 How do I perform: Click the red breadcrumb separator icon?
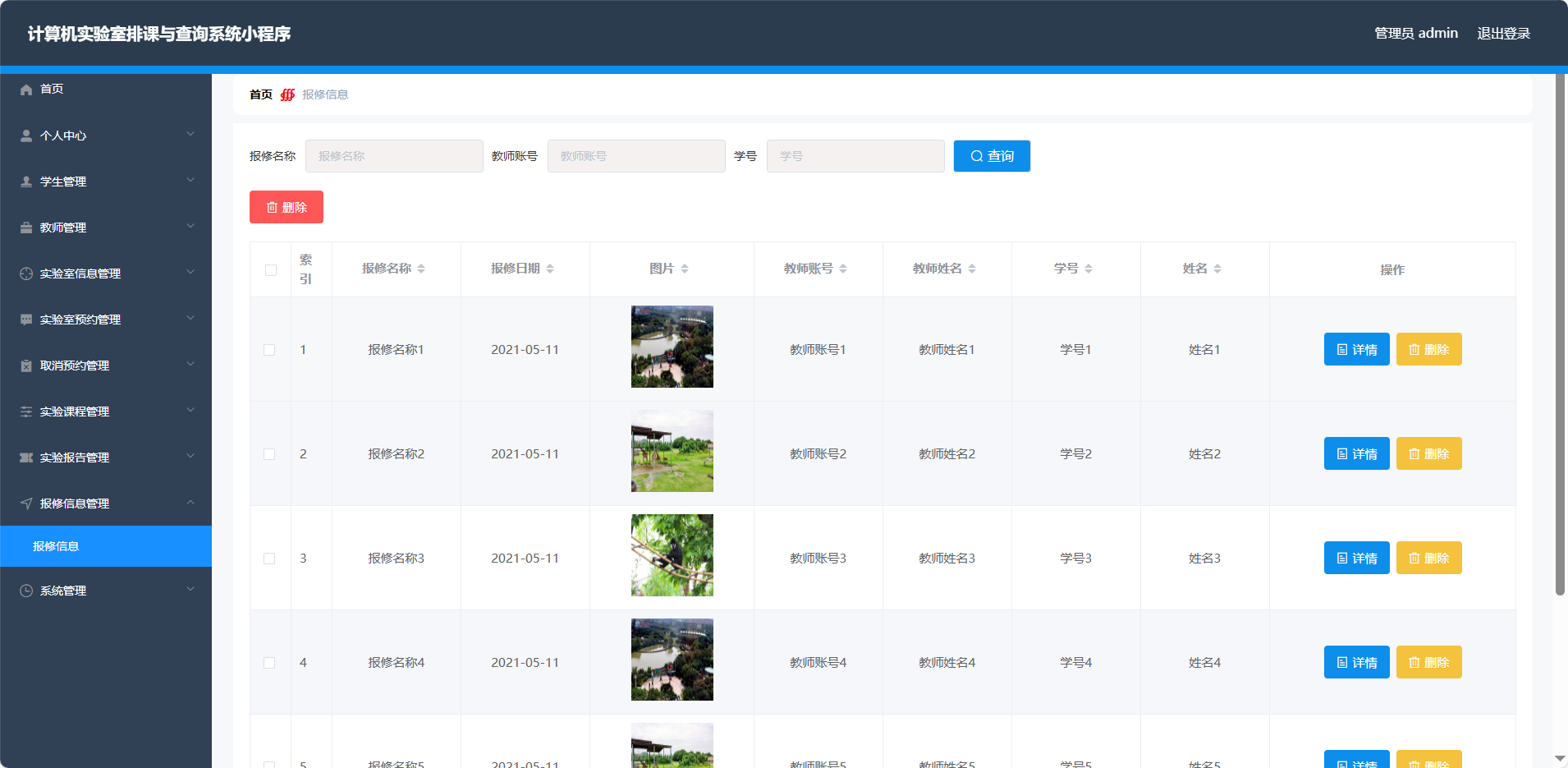287,94
